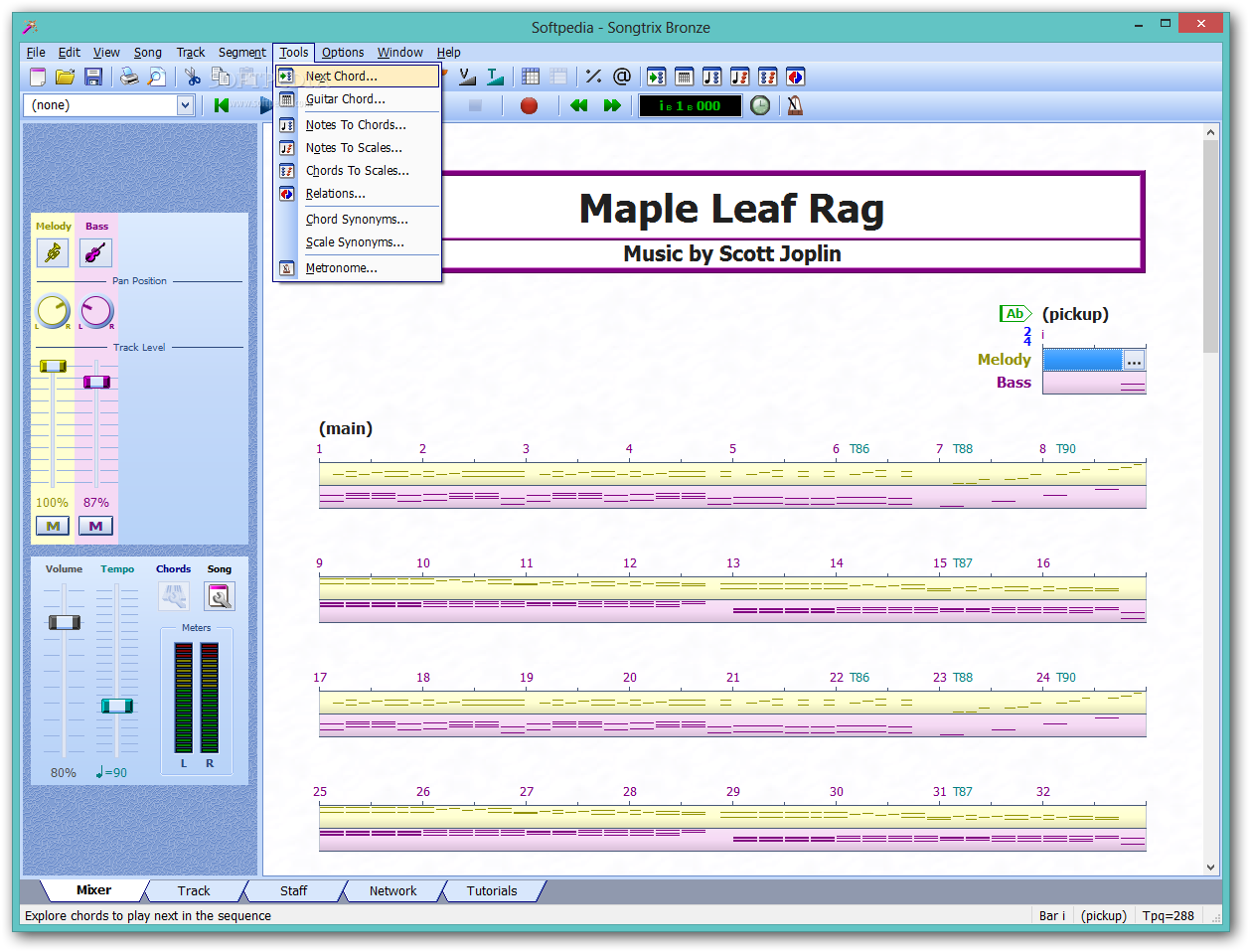The height and width of the screenshot is (952, 1250).
Task: Open the Segment menu
Action: pos(241,53)
